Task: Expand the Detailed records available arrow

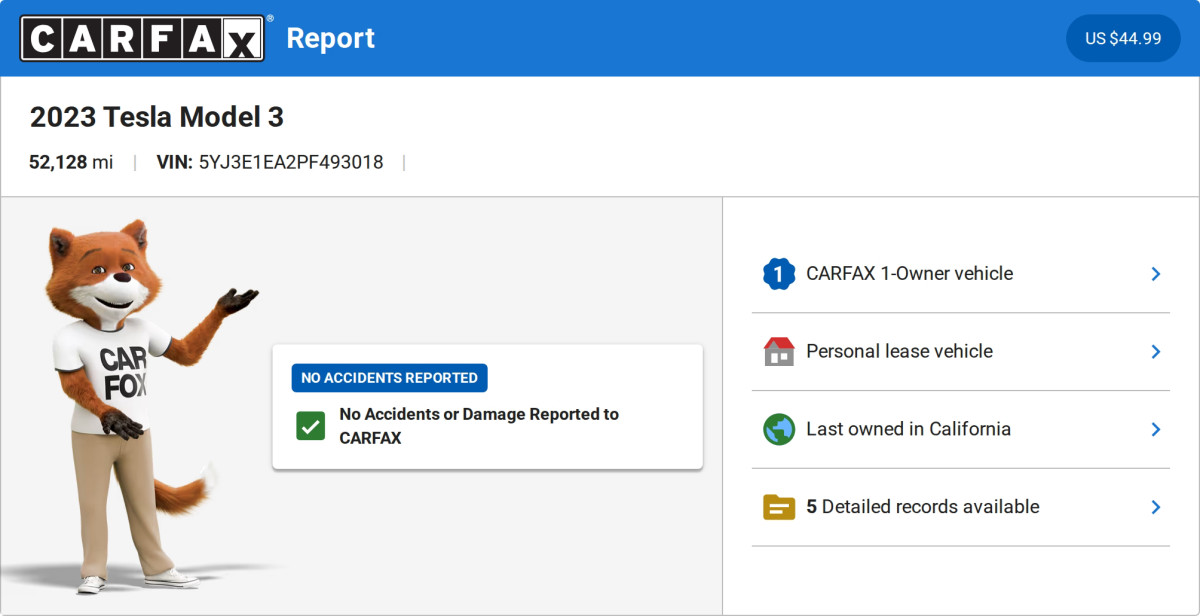Action: tap(1155, 507)
